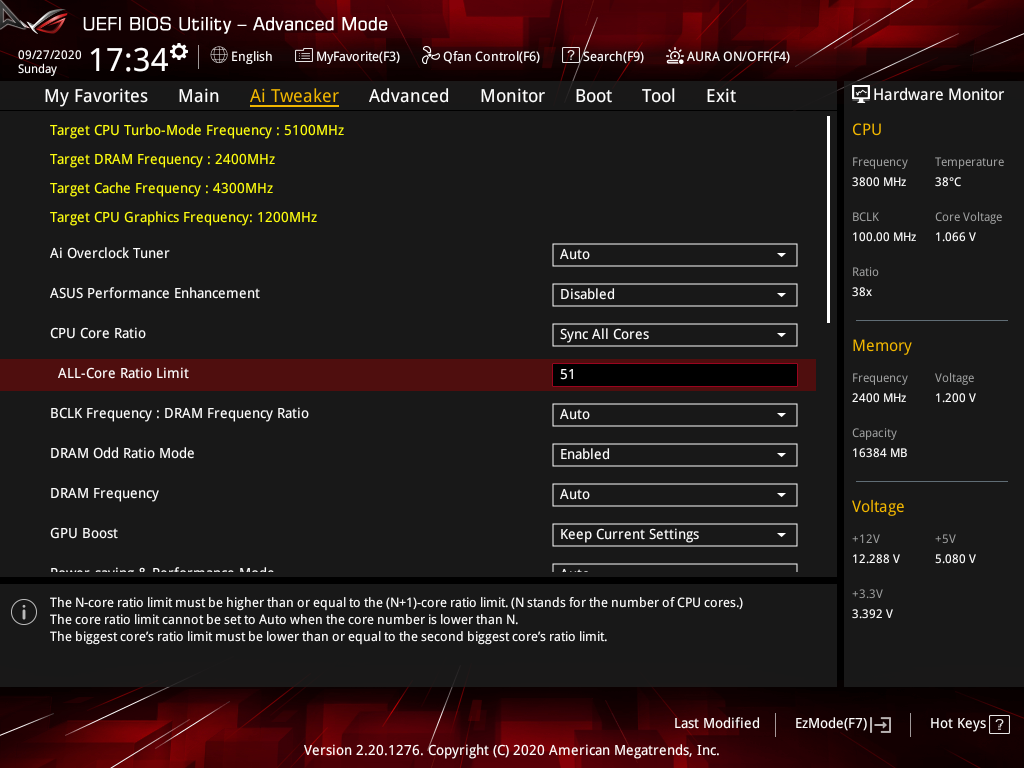Click the MyFavorite list icon

304,56
